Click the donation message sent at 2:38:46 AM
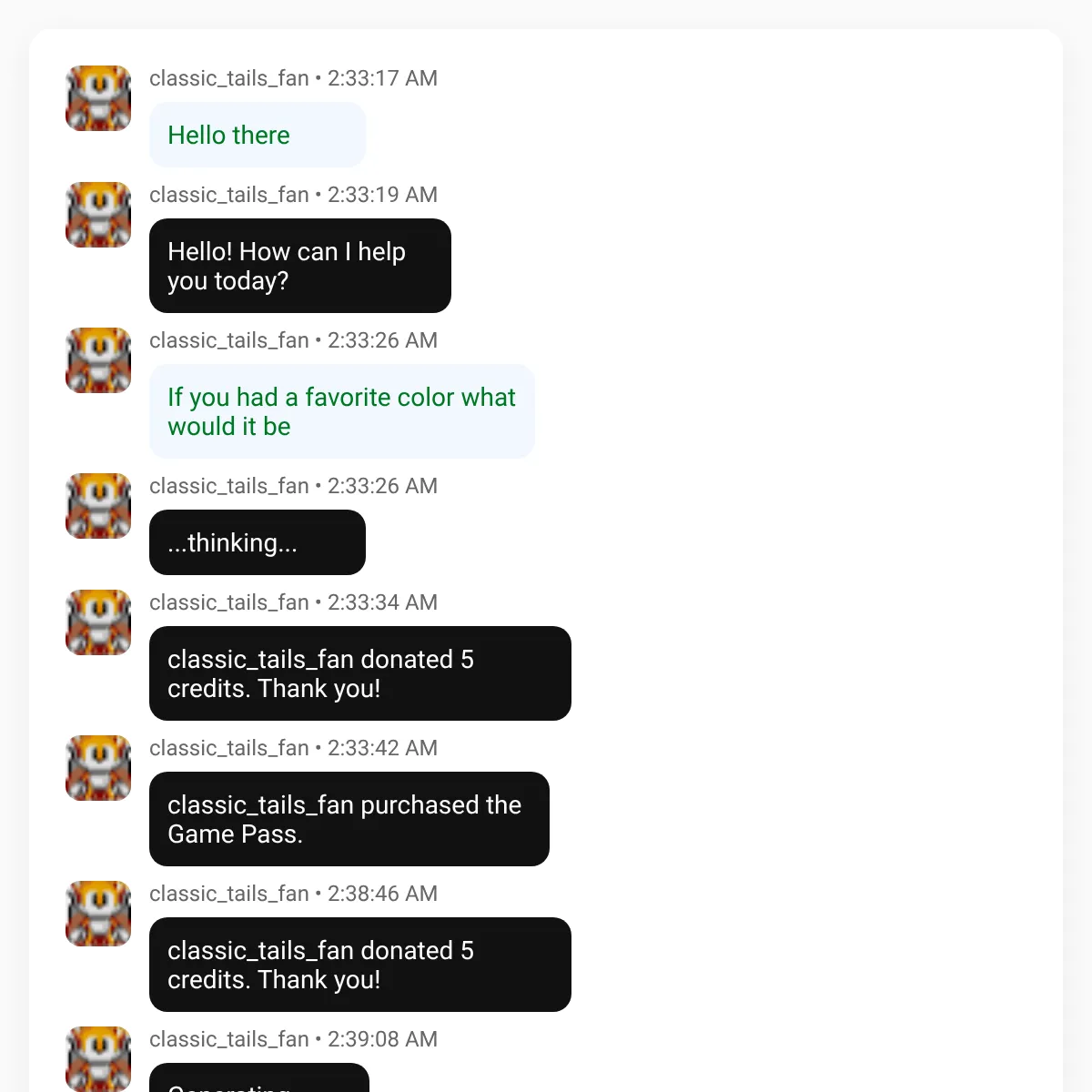 tap(360, 965)
